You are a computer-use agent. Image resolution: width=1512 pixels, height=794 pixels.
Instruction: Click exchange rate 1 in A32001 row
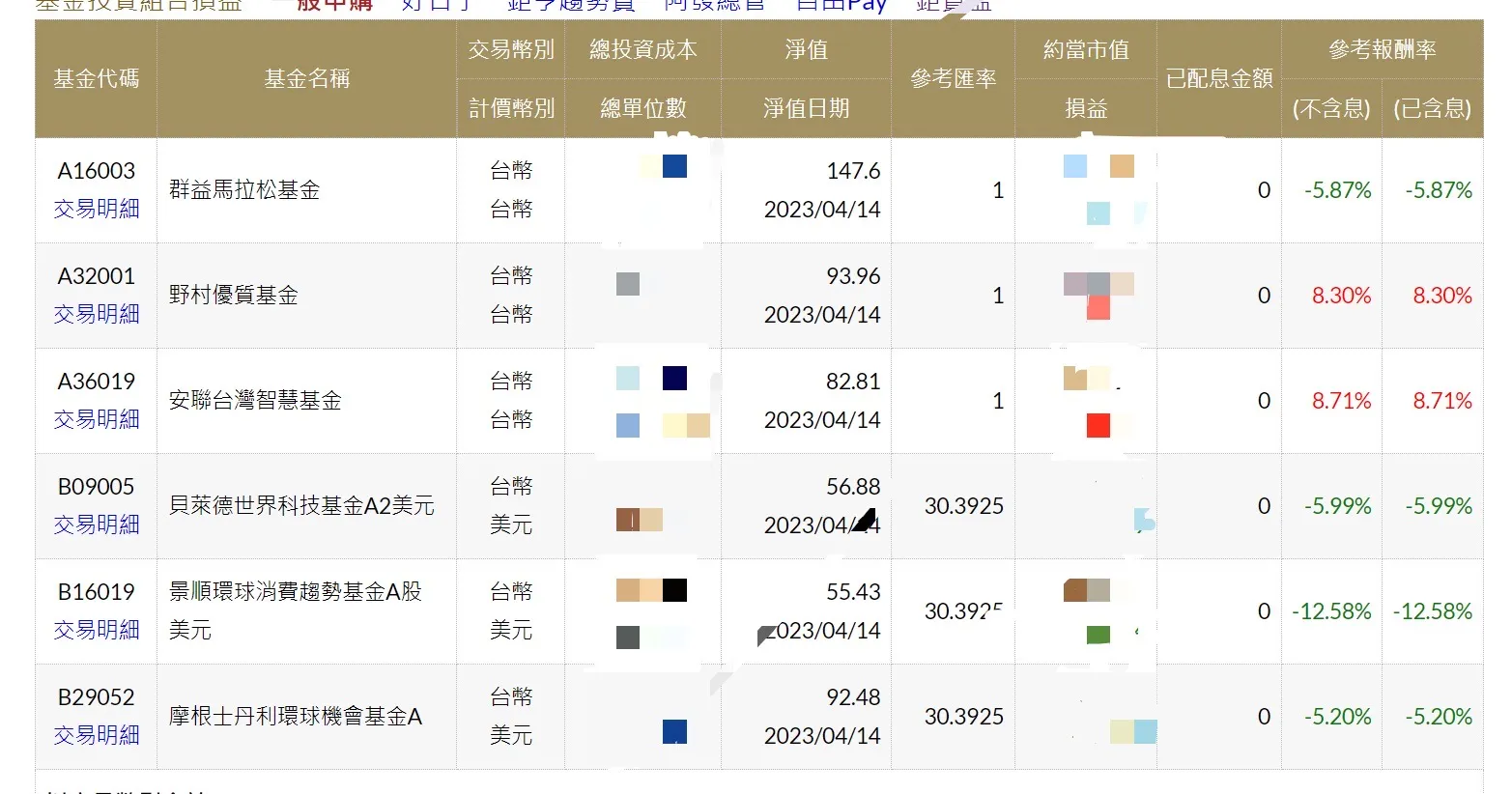(998, 296)
